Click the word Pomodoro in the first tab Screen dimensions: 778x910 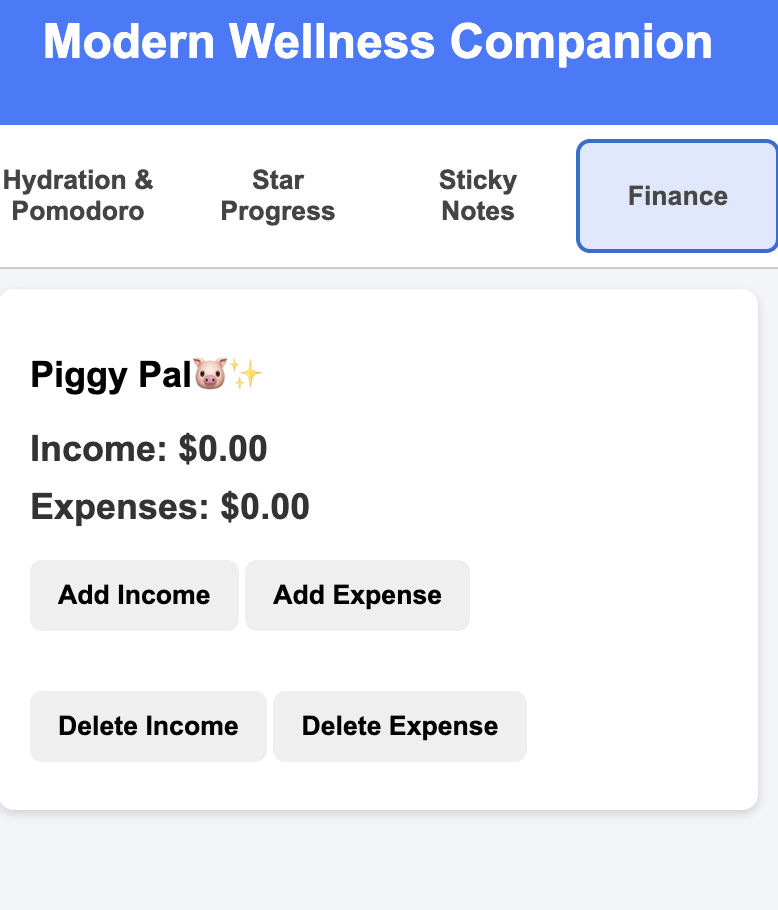[78, 212]
